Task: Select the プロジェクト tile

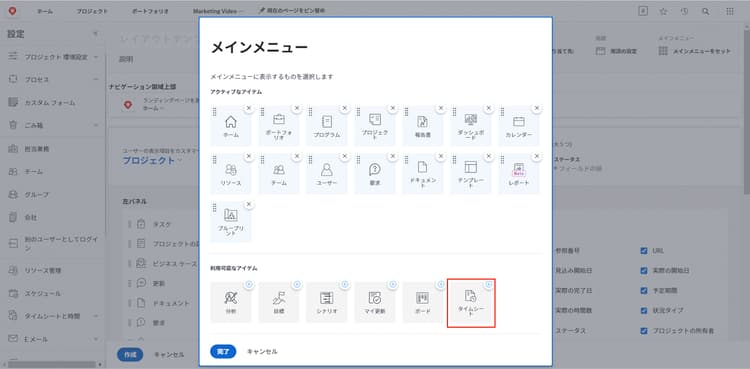Action: click(x=375, y=126)
